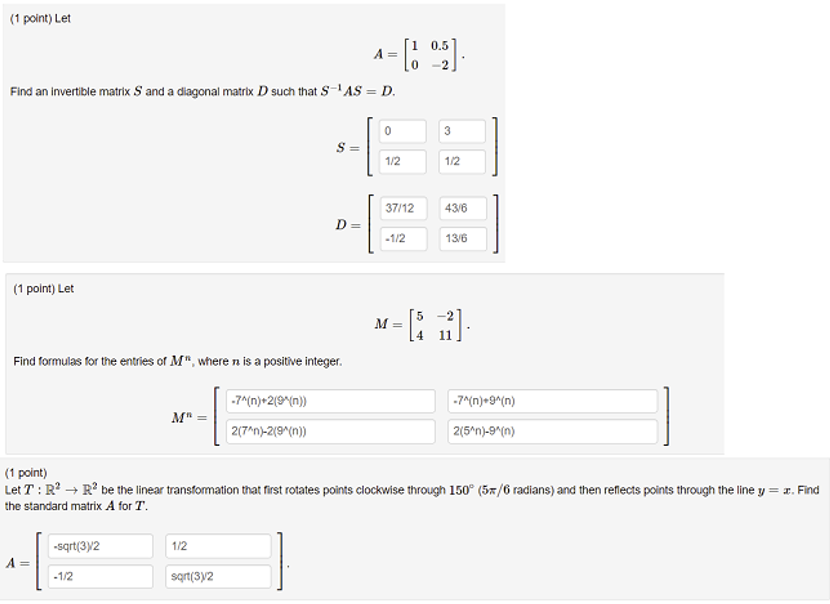
Task: Click the A entry containing -1/2
Action: (x=96, y=577)
